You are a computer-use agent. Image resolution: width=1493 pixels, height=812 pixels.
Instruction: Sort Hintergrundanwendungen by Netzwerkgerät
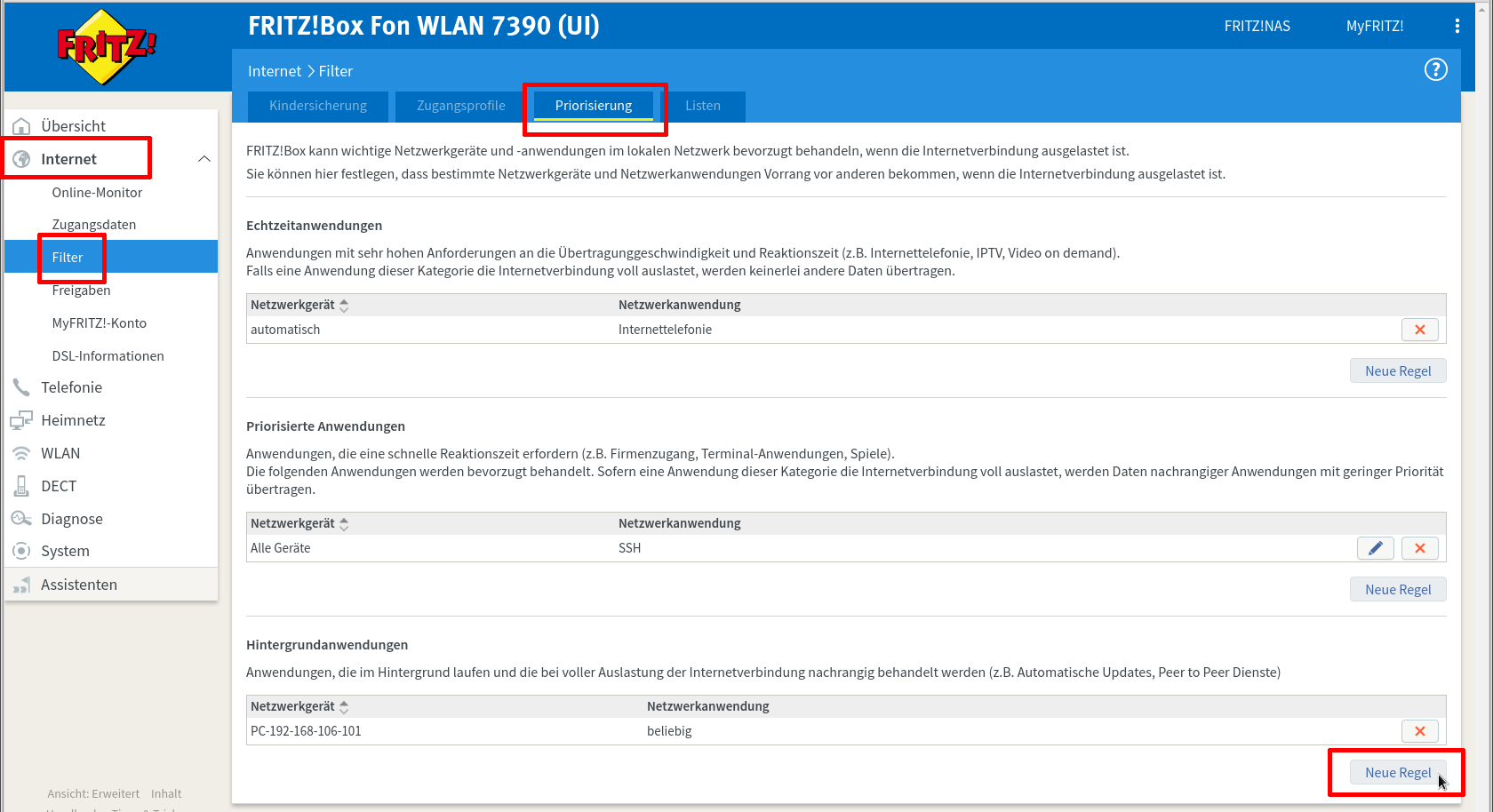click(344, 707)
